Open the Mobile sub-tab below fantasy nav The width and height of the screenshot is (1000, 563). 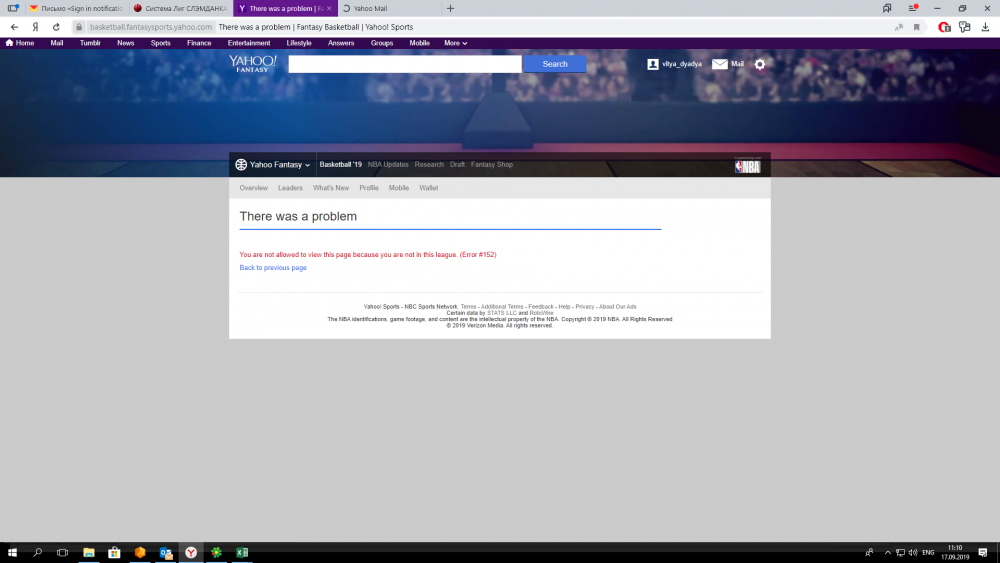click(x=399, y=188)
